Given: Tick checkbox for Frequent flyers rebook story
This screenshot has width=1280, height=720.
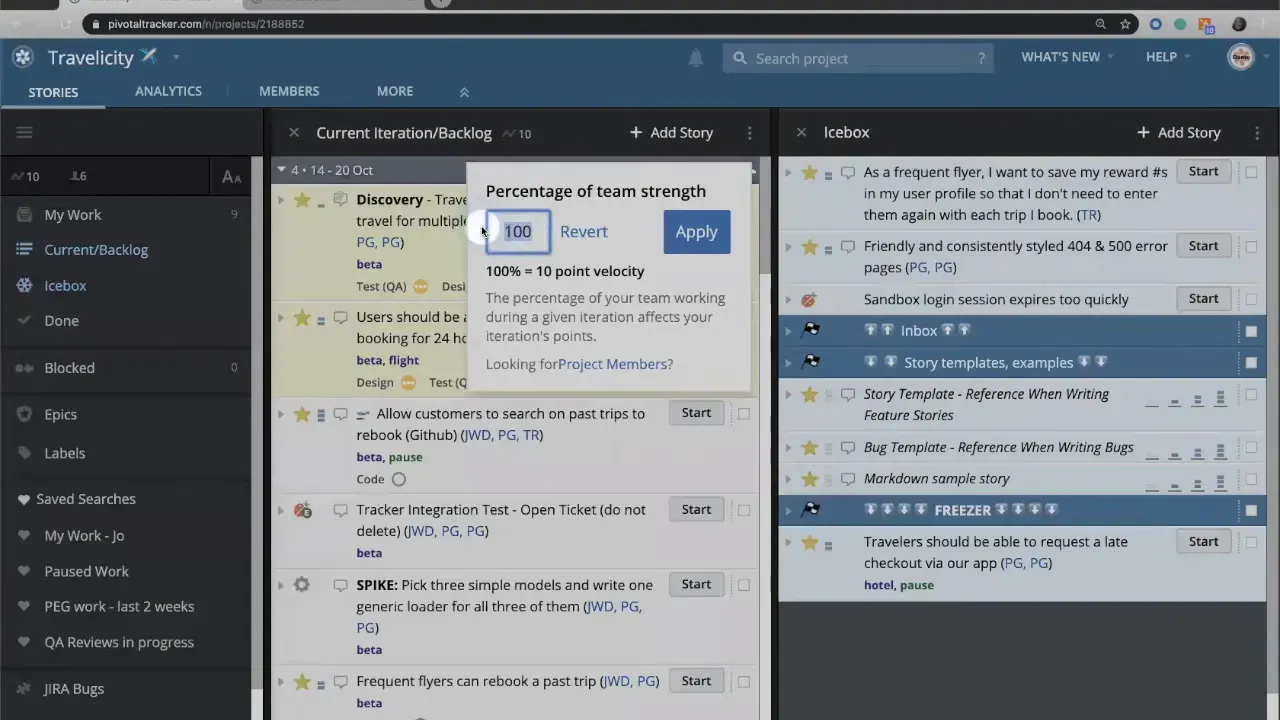Looking at the screenshot, I should click(743, 681).
